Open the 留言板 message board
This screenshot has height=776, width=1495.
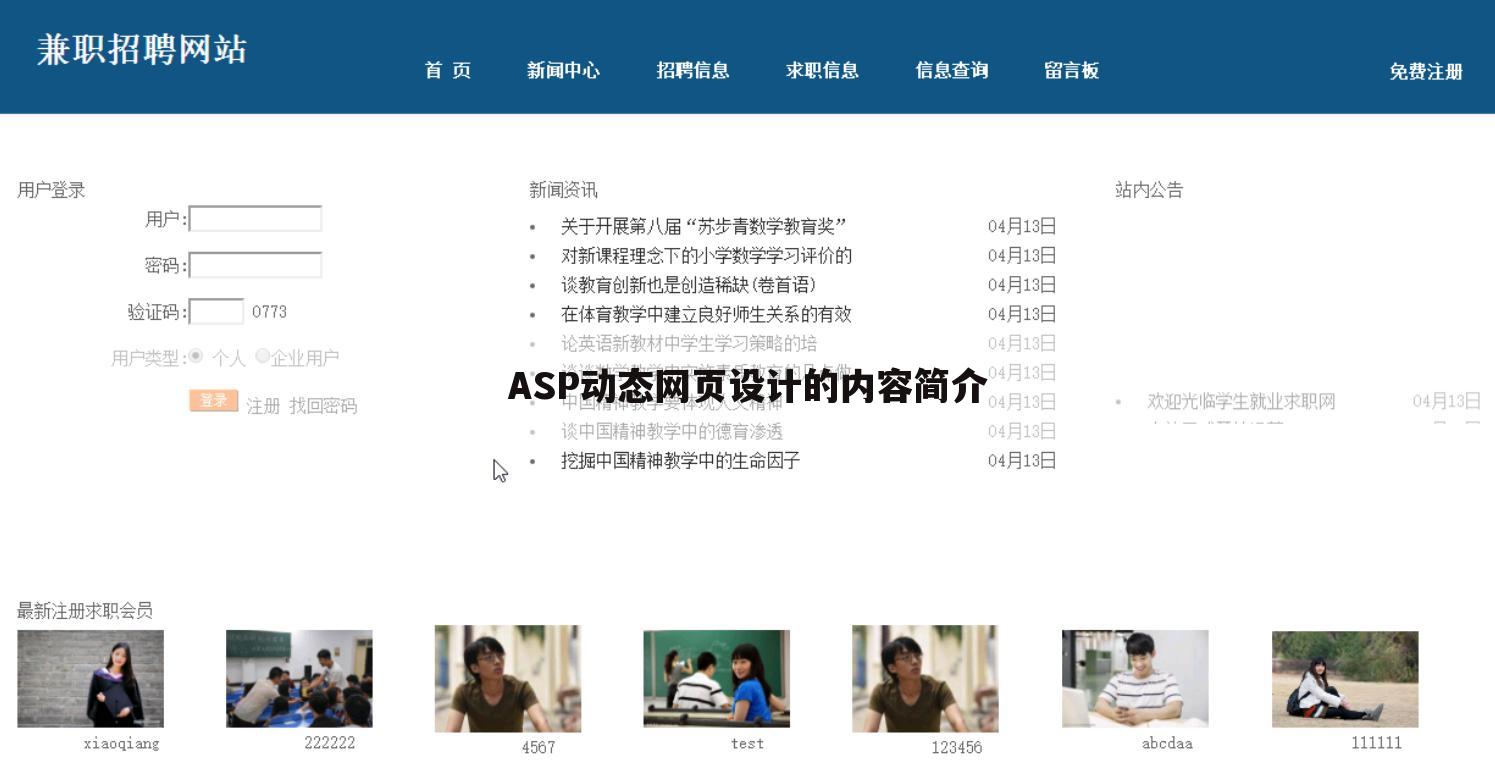tap(1070, 71)
